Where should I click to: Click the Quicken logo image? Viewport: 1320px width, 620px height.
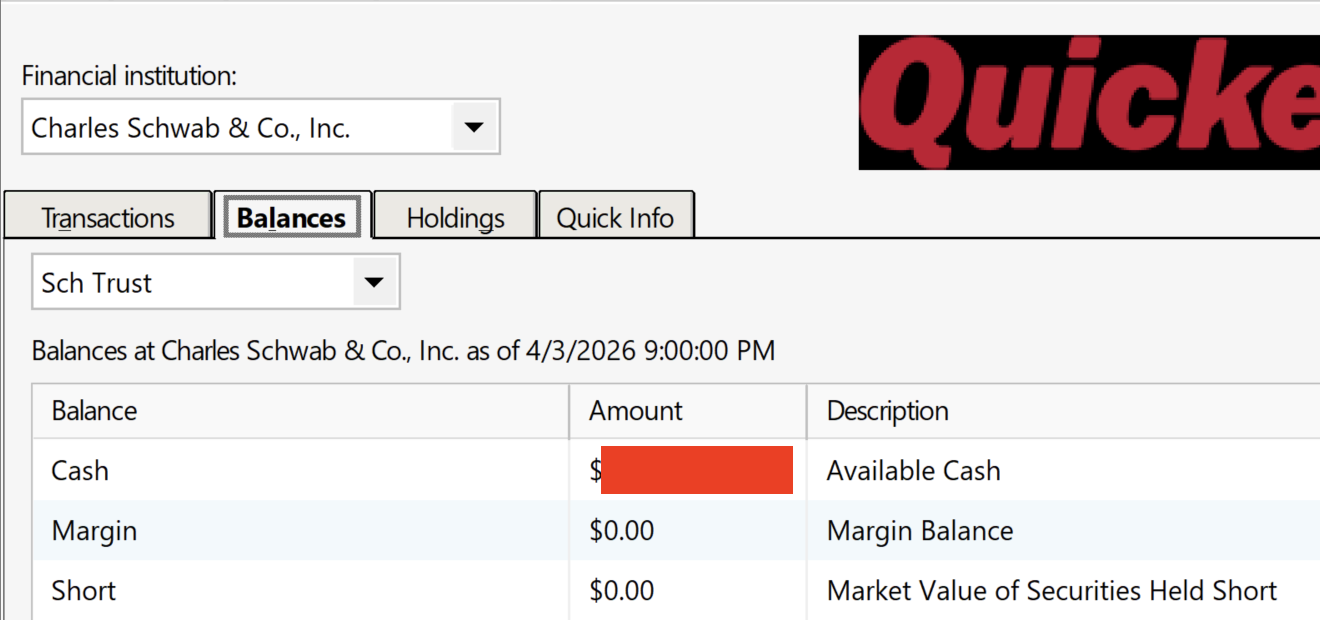click(x=1089, y=103)
